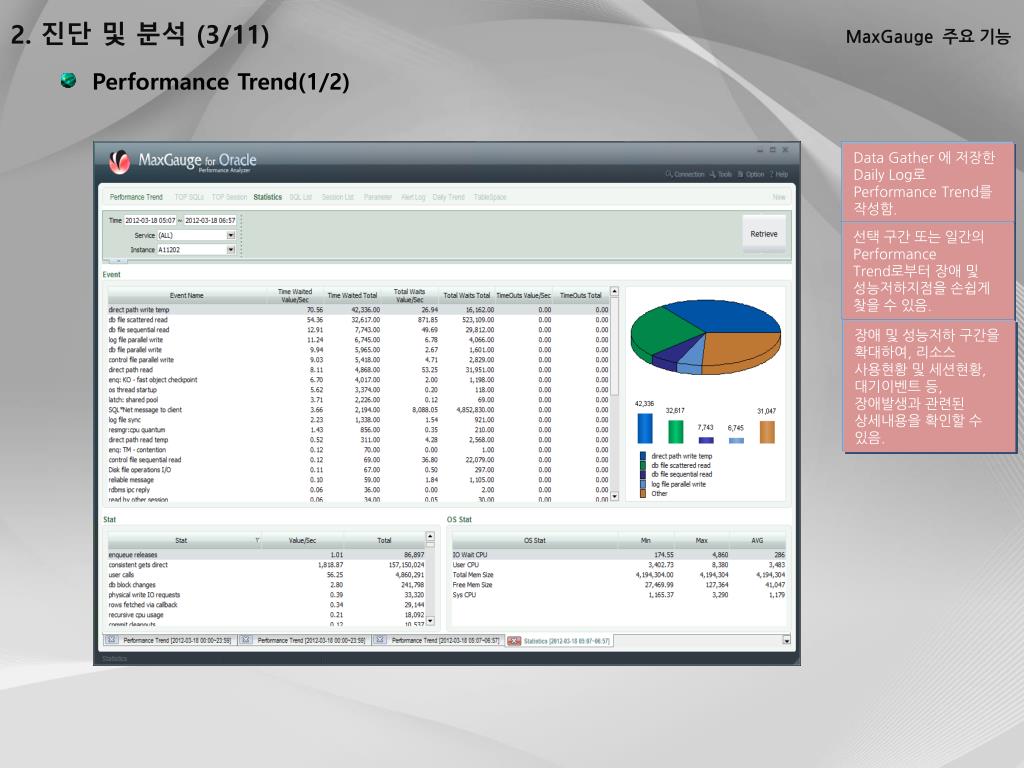1024x768 pixels.
Task: Click the blue 42,336 bar in chart
Action: [645, 428]
